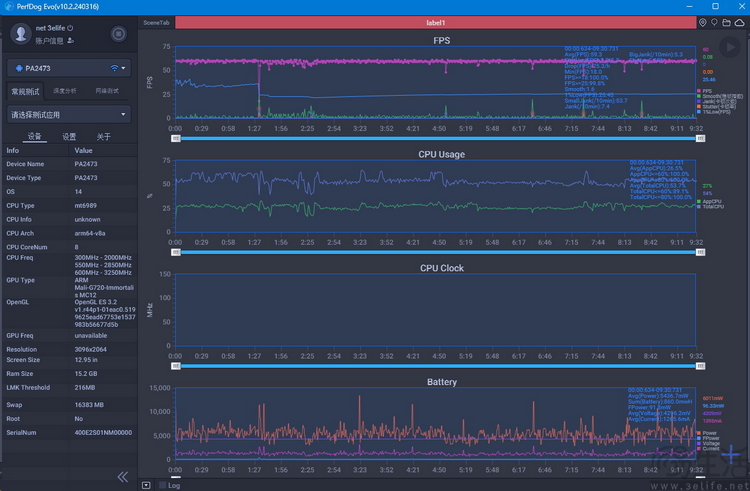Click the Android icon next to PA2473
Viewport: 750px width, 491px height.
point(19,68)
